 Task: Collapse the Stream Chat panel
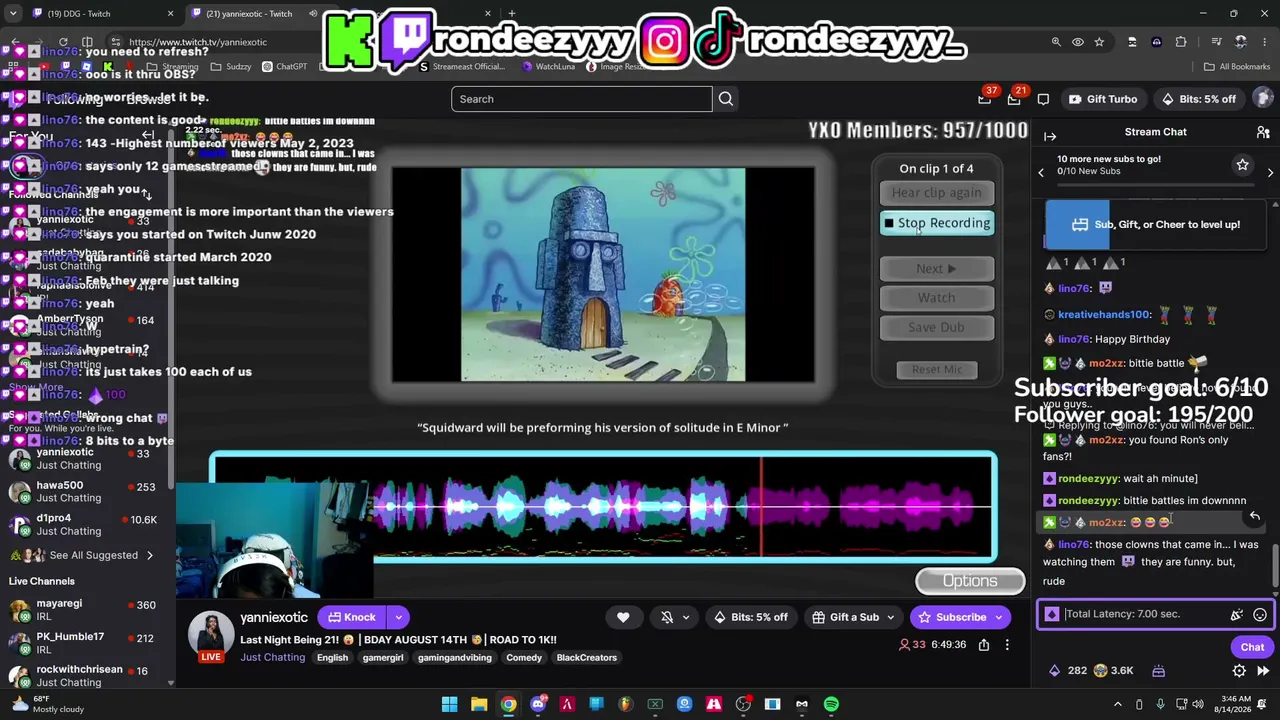tap(1050, 136)
